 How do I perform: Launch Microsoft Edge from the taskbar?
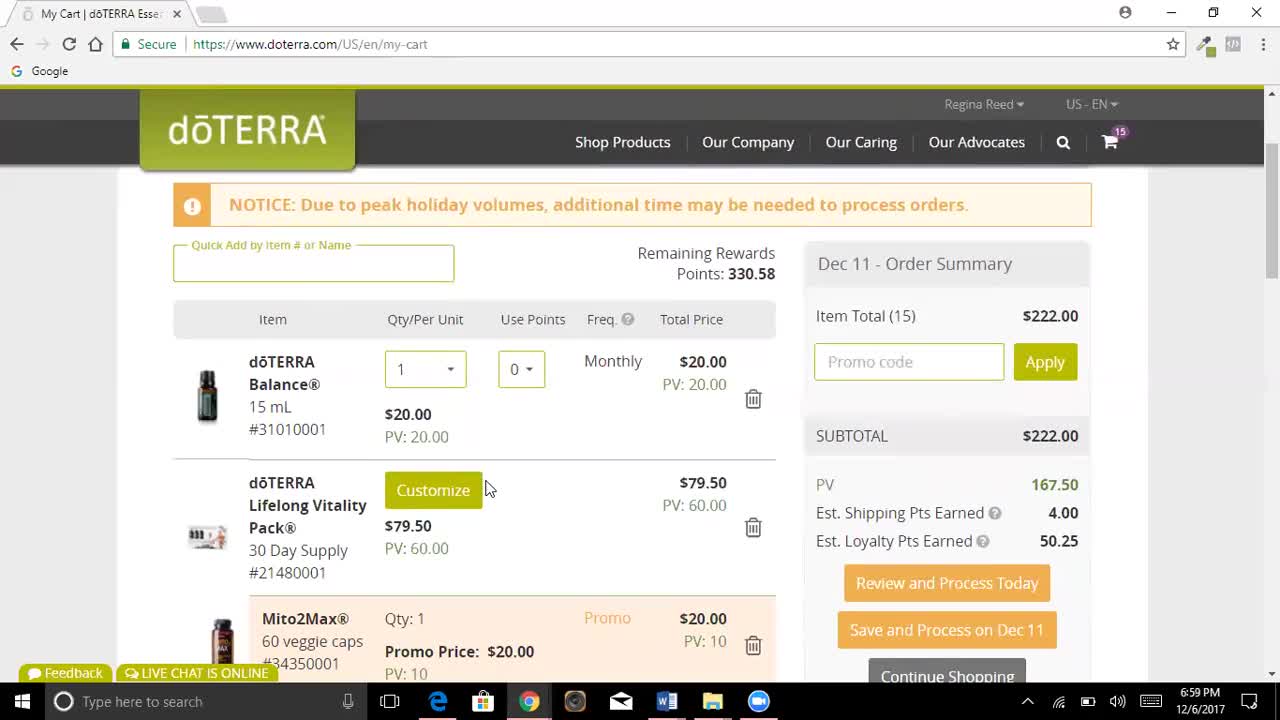438,701
